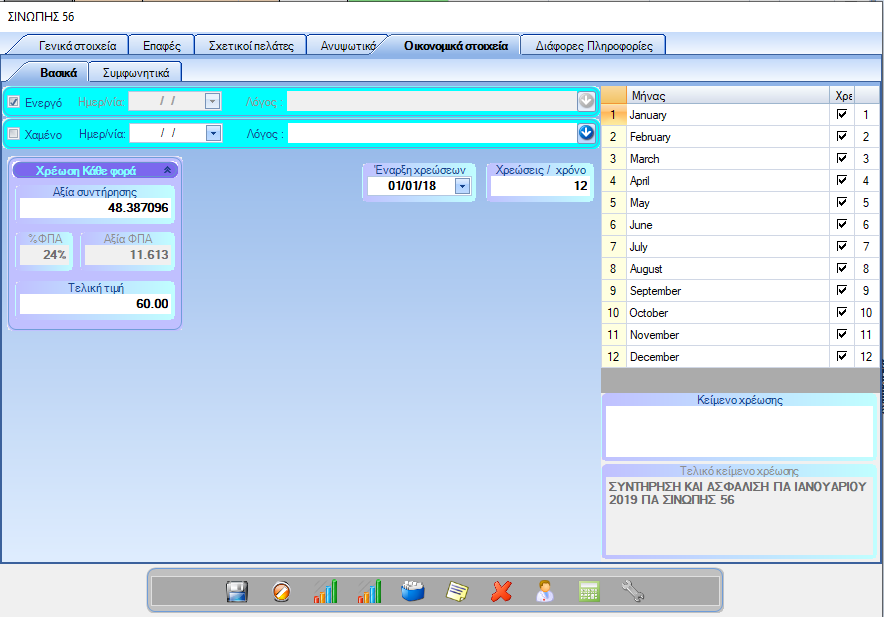
Task: Open the green calculator icon
Action: 589,591
